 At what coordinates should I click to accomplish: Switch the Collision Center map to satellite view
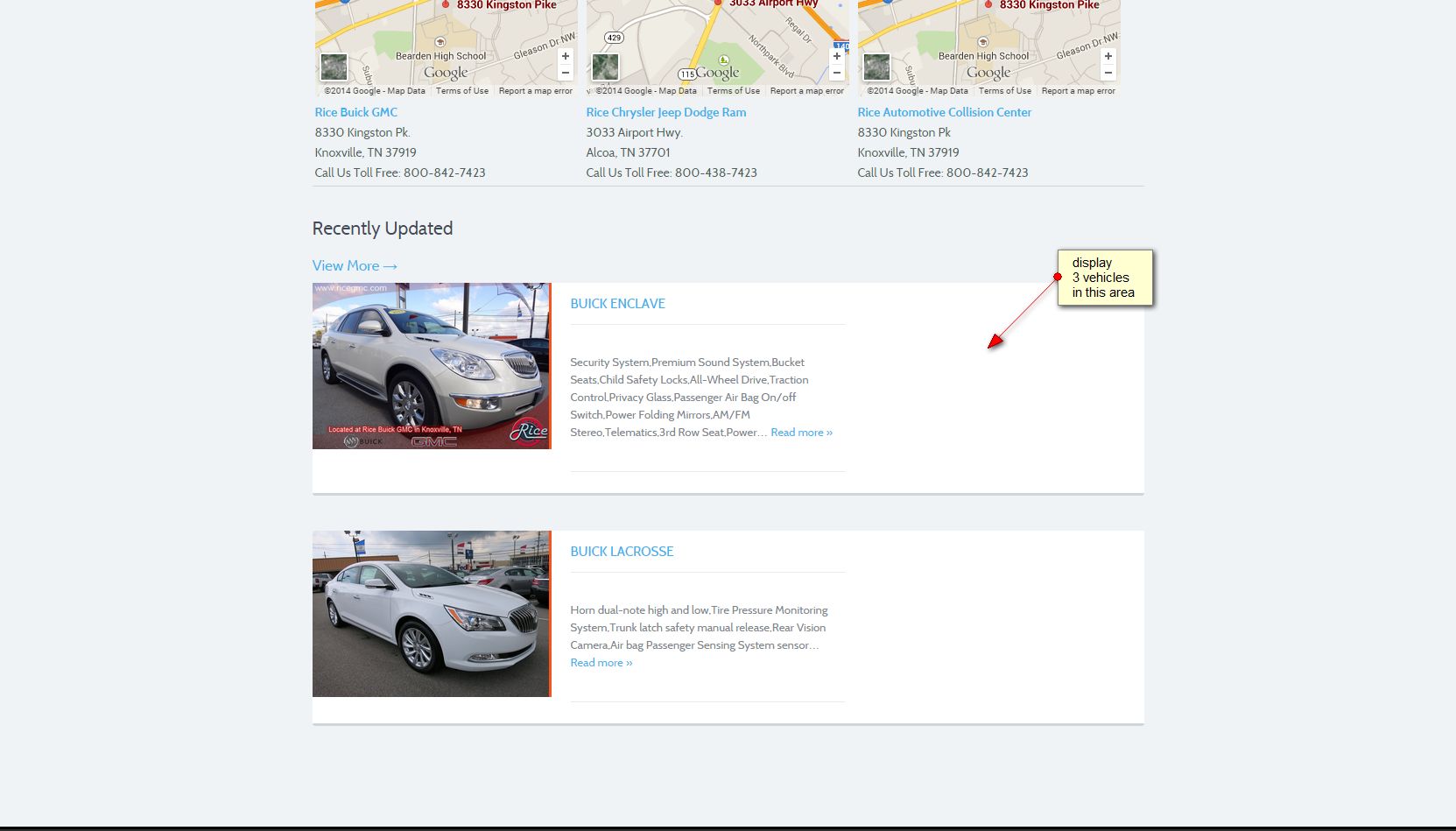(876, 67)
